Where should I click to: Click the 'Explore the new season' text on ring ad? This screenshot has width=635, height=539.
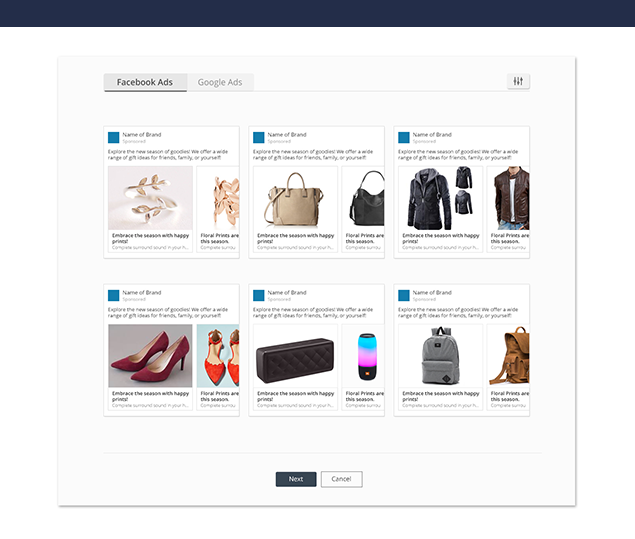click(168, 155)
